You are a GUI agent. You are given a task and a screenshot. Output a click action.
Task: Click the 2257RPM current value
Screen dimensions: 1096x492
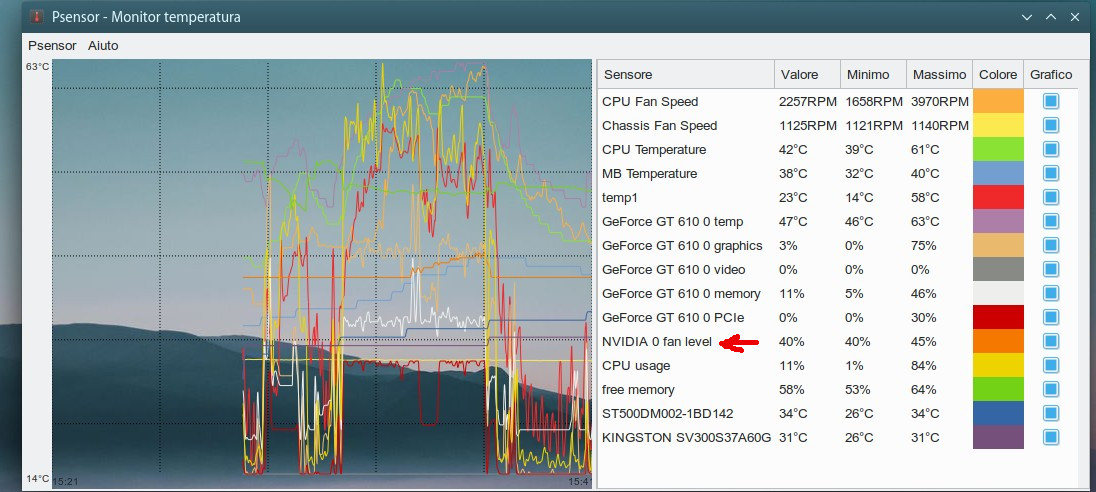click(807, 101)
